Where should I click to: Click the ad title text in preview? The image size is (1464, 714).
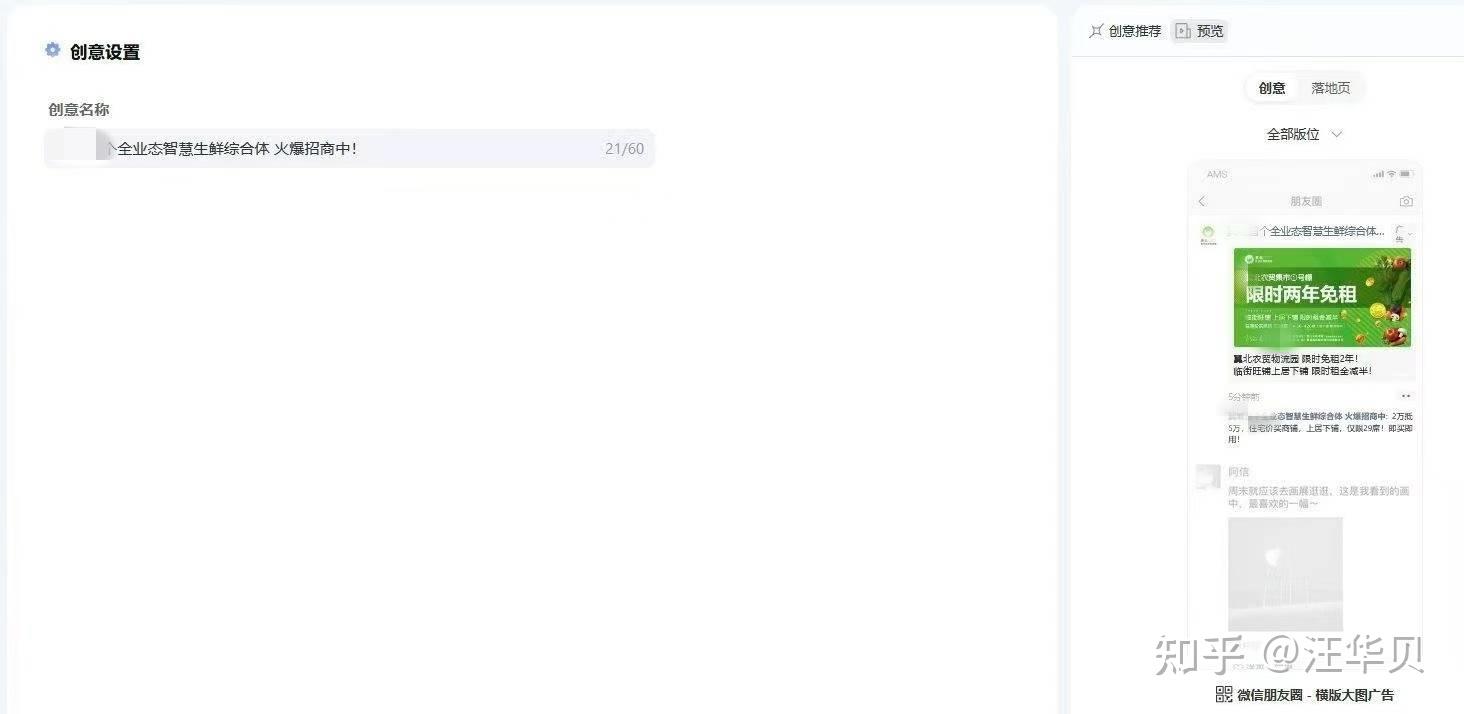click(1306, 231)
